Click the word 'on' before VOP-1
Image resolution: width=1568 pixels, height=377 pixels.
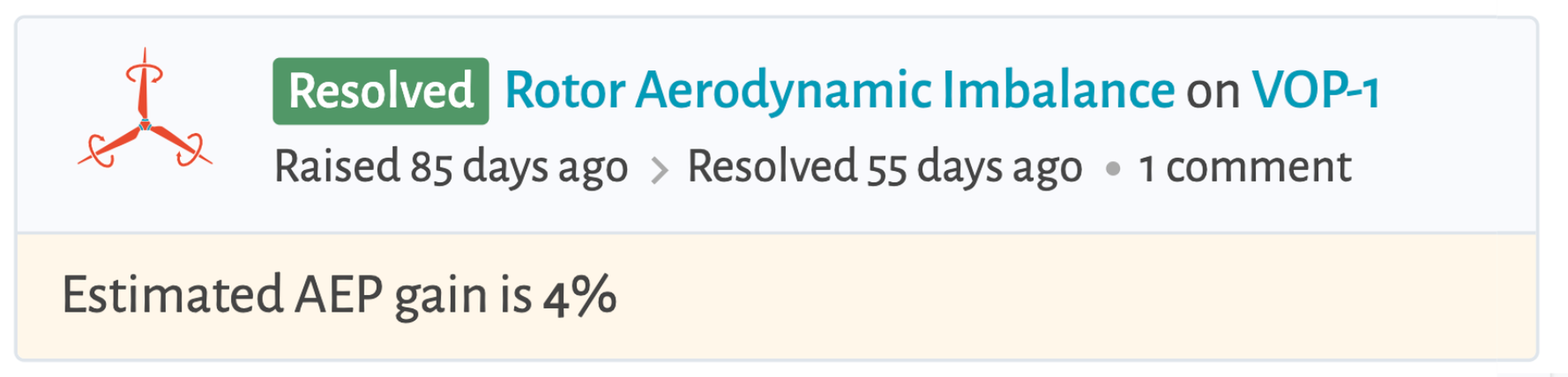click(x=1213, y=92)
